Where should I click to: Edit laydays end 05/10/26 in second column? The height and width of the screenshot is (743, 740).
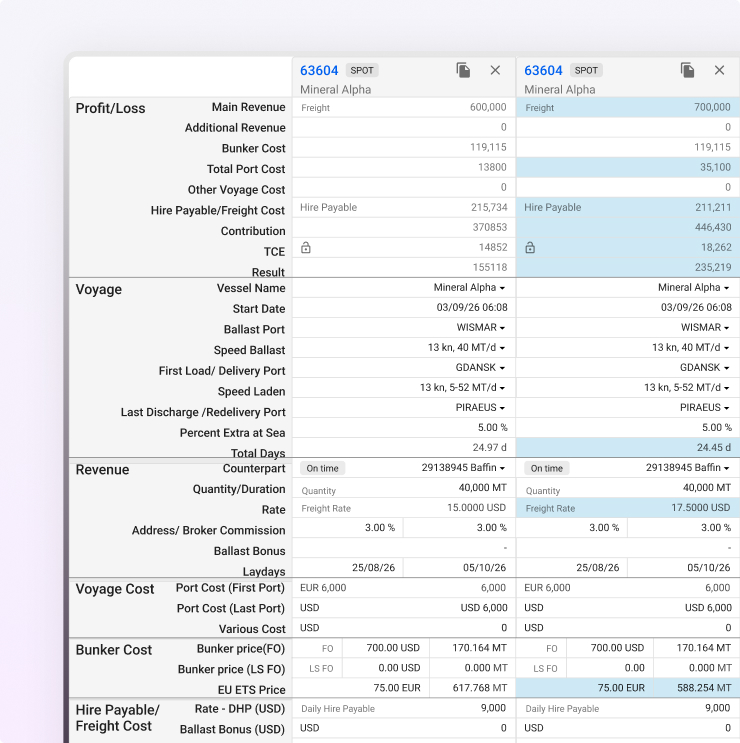point(684,568)
